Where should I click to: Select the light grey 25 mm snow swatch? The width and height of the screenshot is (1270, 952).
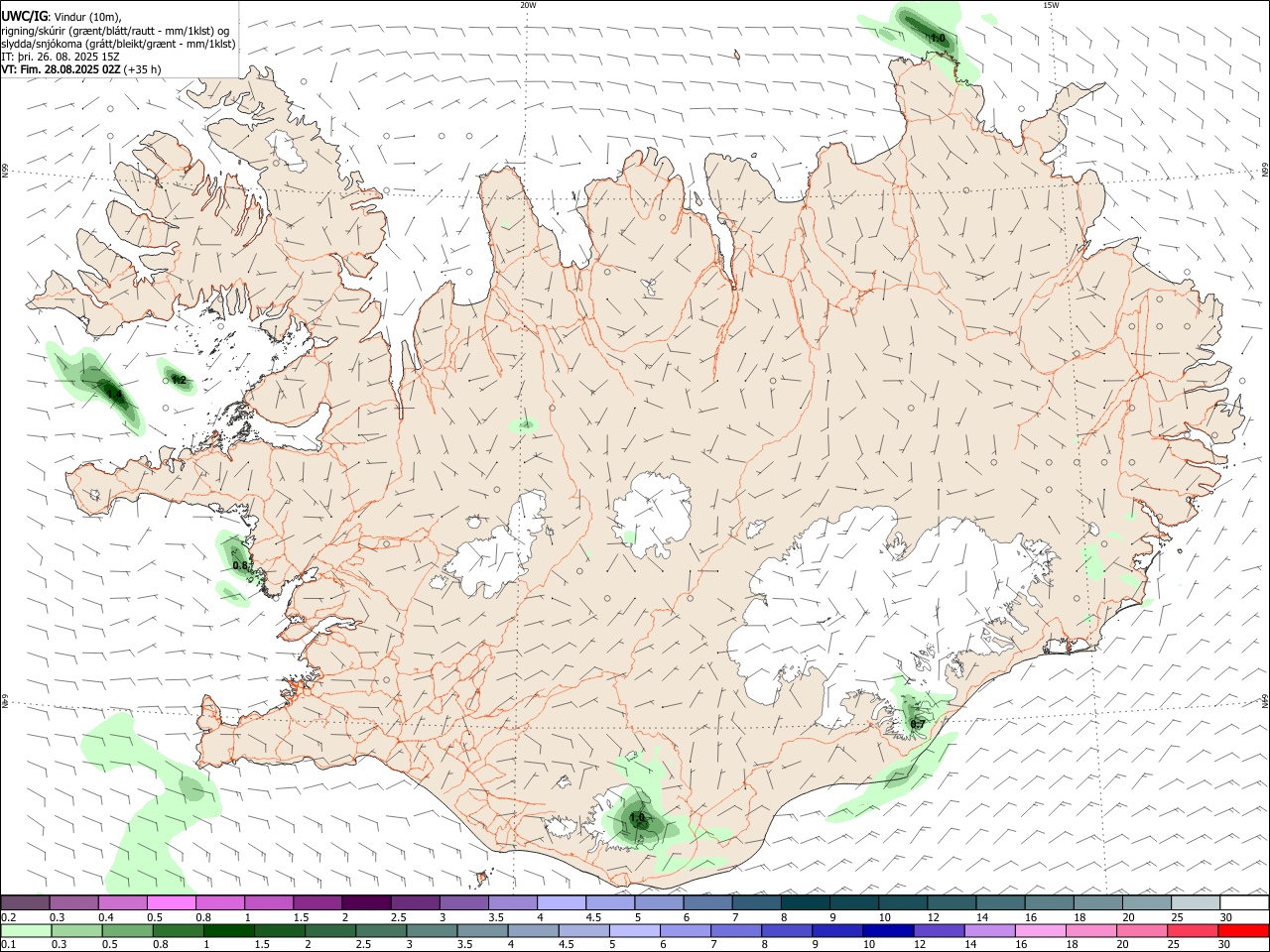coord(1196,902)
